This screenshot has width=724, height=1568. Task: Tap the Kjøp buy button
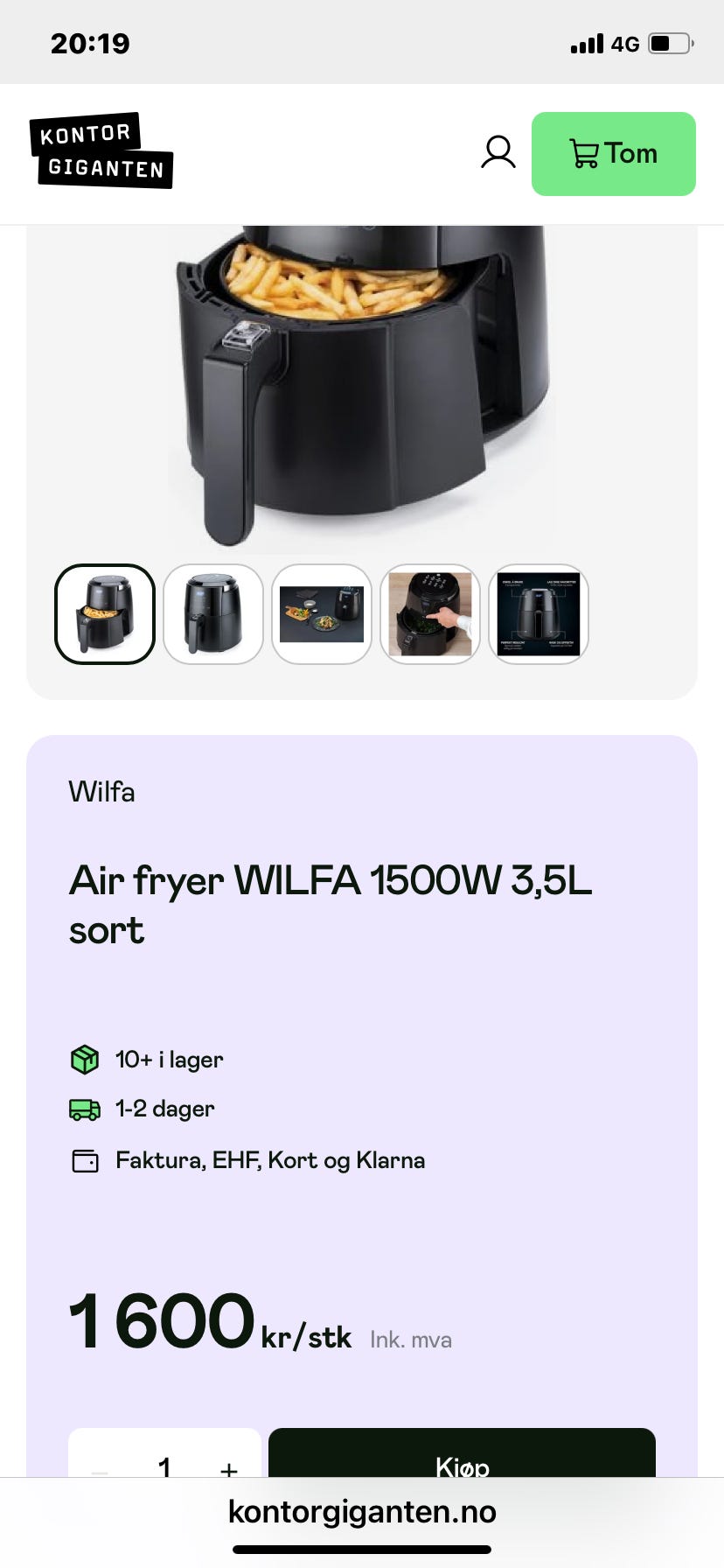click(x=462, y=1454)
